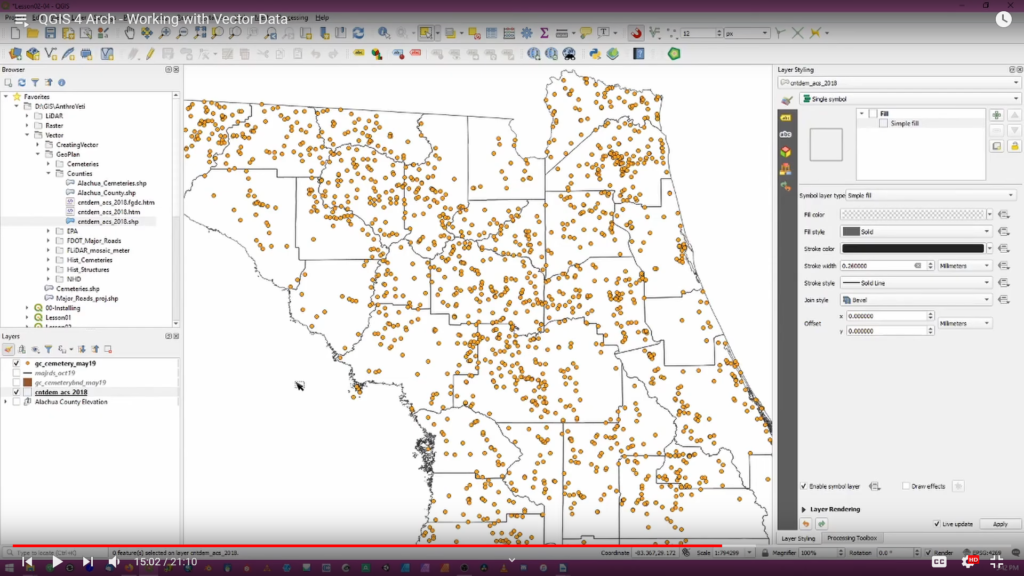Click the Browser panel filter icon
Viewport: 1024px width, 576px height.
tap(35, 83)
